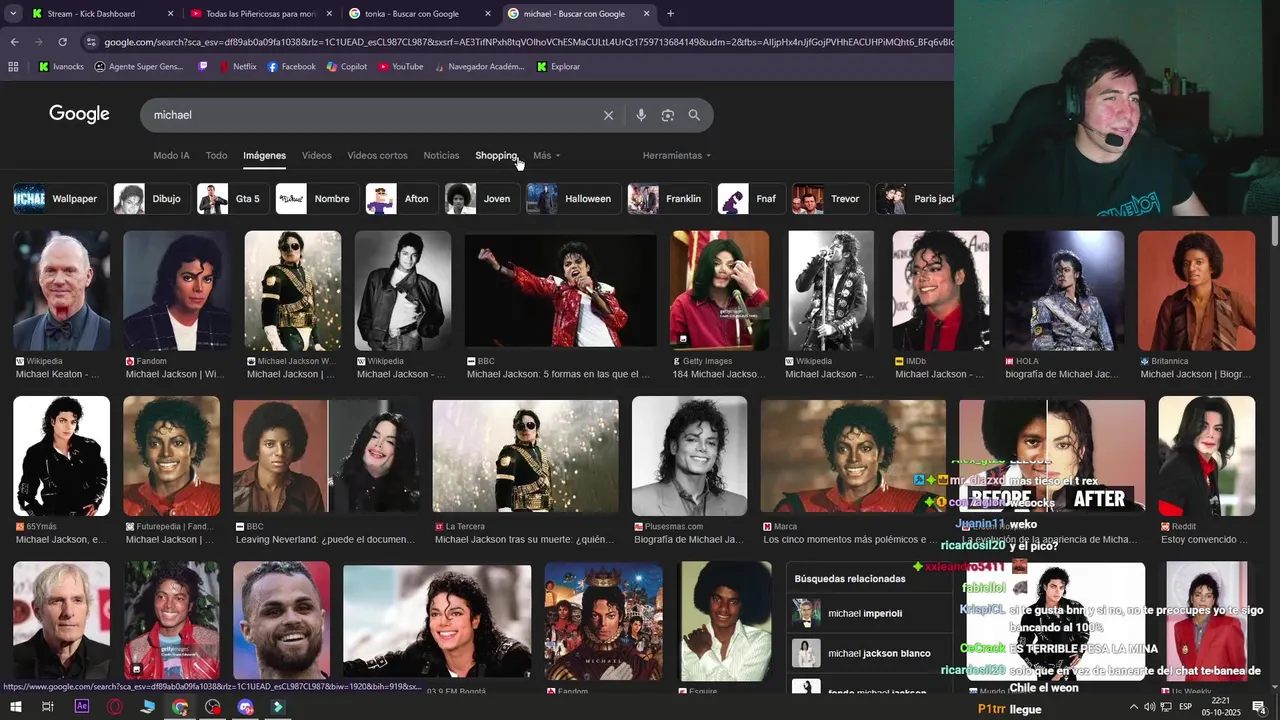
Task: Open Google Lens image search icon
Action: (x=668, y=115)
